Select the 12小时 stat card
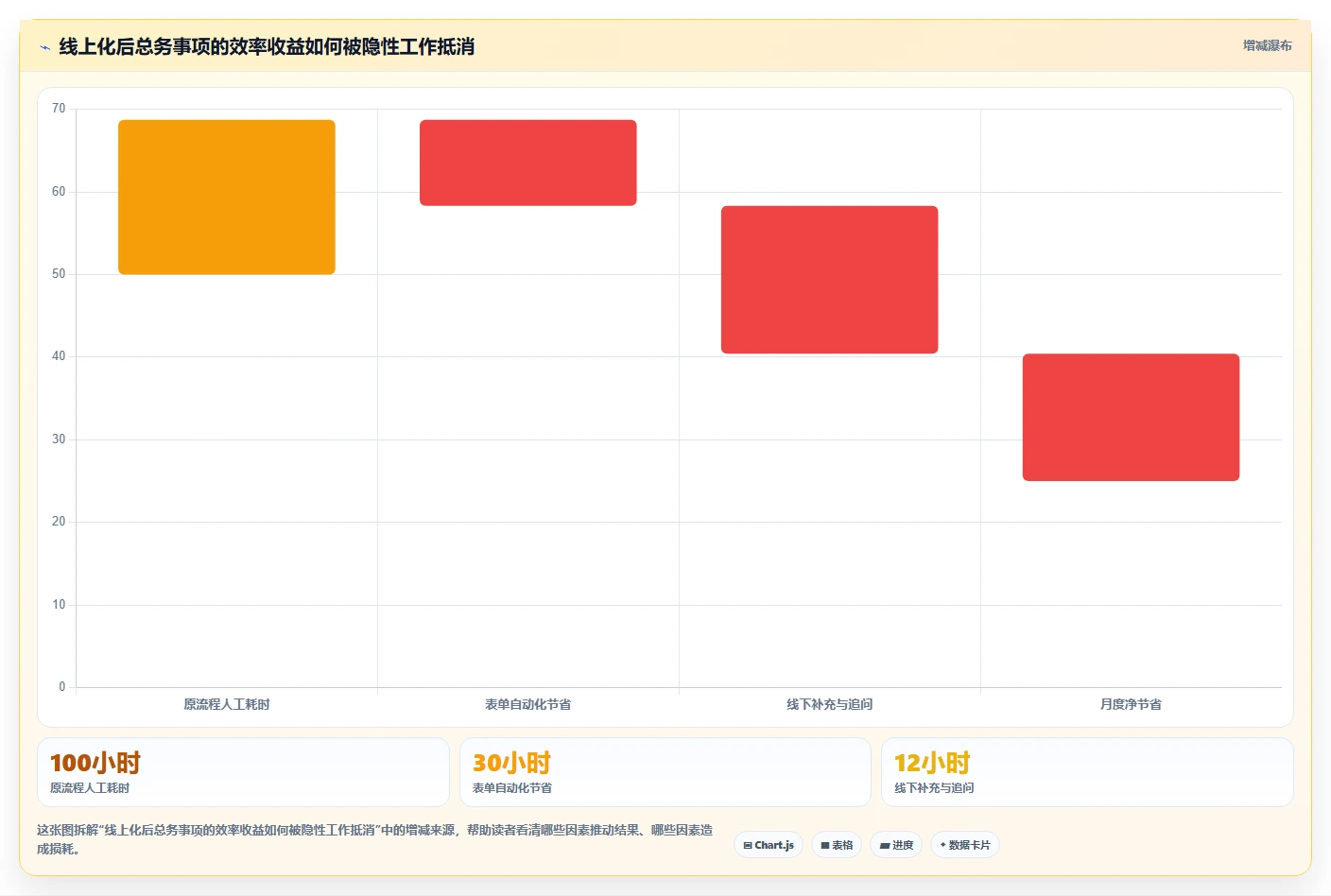Viewport: 1331px width, 896px height. click(x=1087, y=772)
